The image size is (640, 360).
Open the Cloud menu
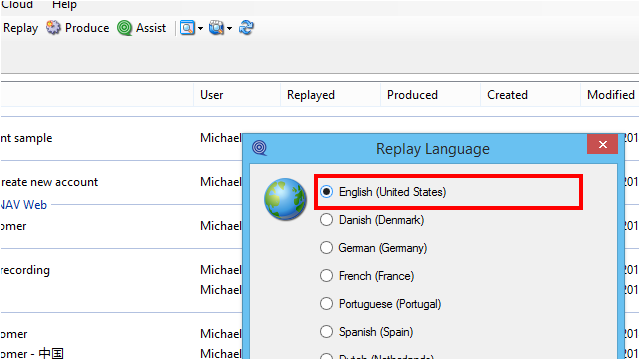[17, 5]
